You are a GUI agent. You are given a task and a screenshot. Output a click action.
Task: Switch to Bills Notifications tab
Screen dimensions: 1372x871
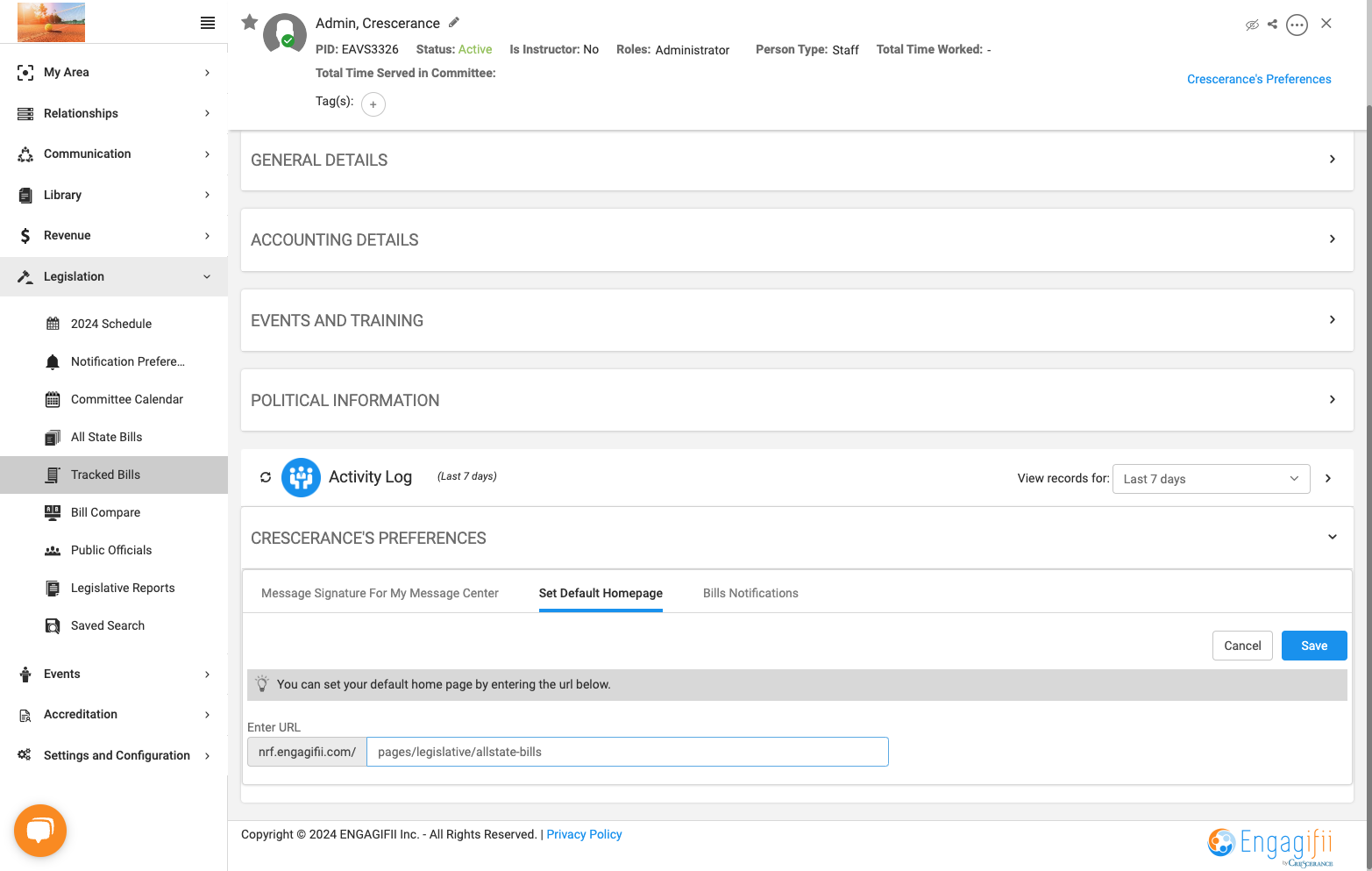750,593
